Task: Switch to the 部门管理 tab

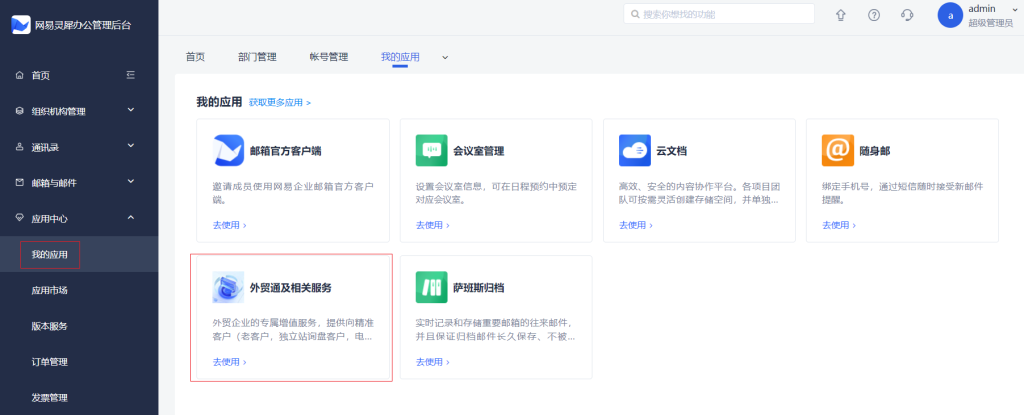Action: [x=257, y=57]
